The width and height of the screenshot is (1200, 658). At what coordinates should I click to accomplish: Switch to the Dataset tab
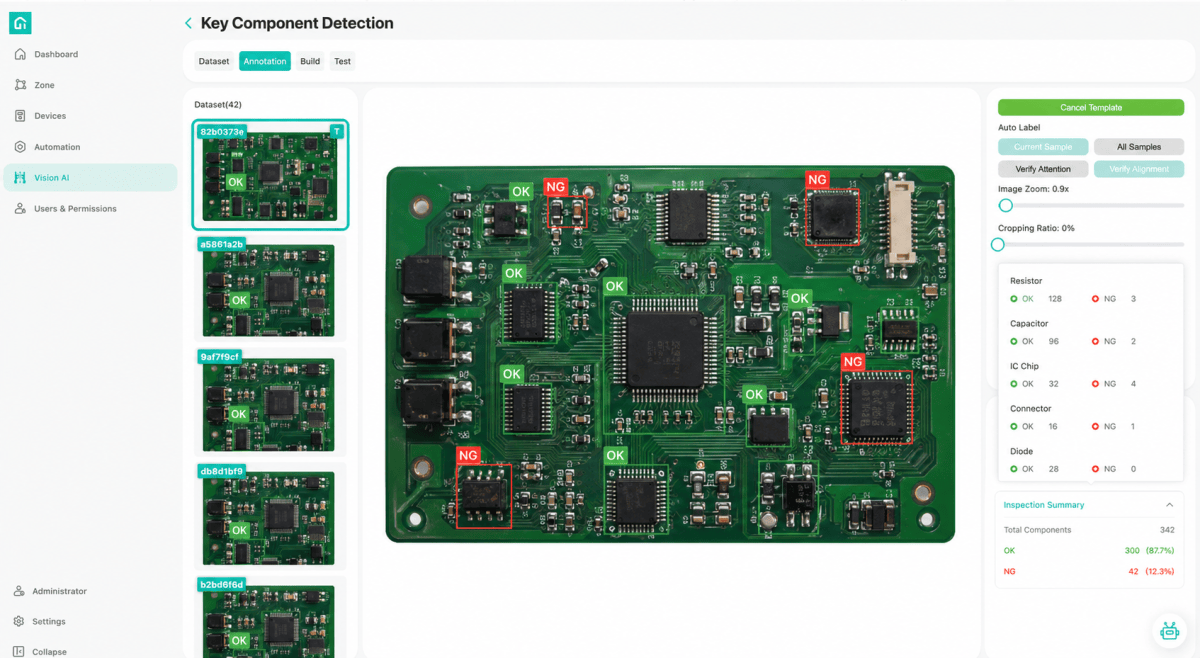click(x=214, y=61)
